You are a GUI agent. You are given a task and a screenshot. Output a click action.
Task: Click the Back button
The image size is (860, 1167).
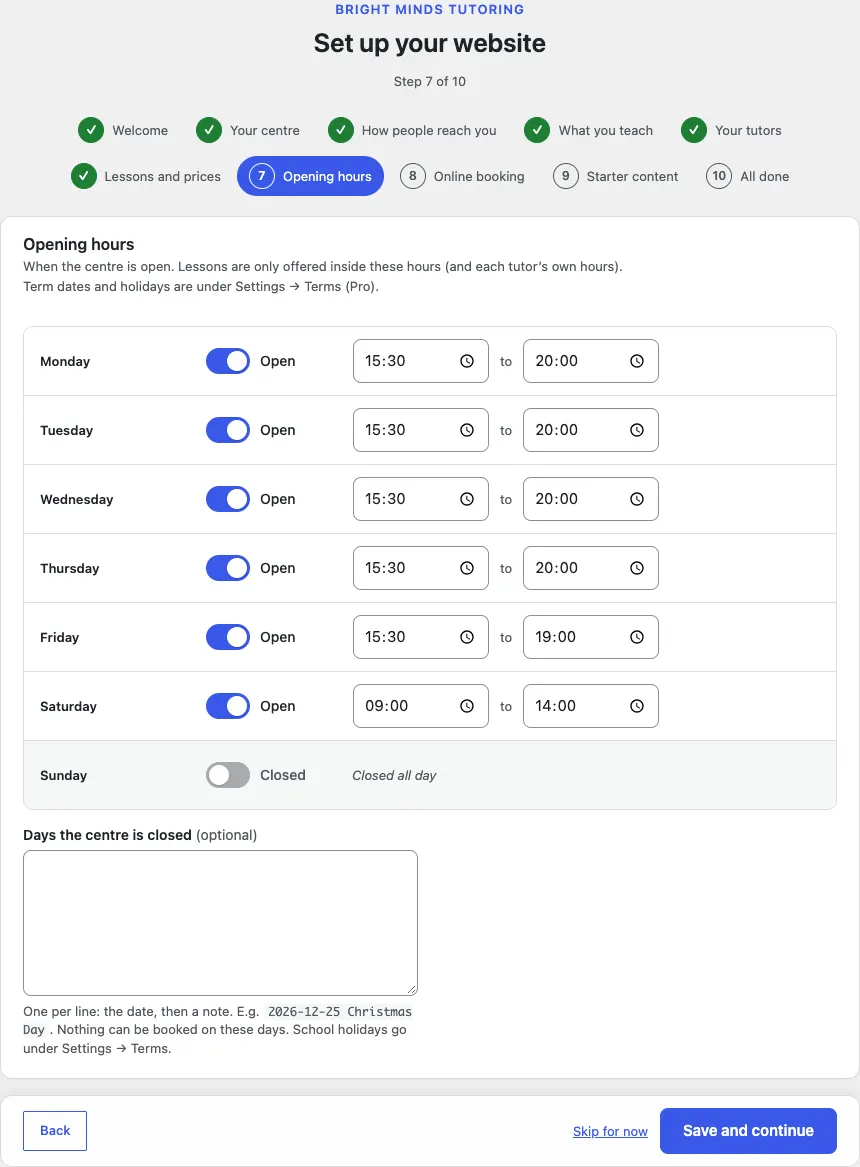55,1131
